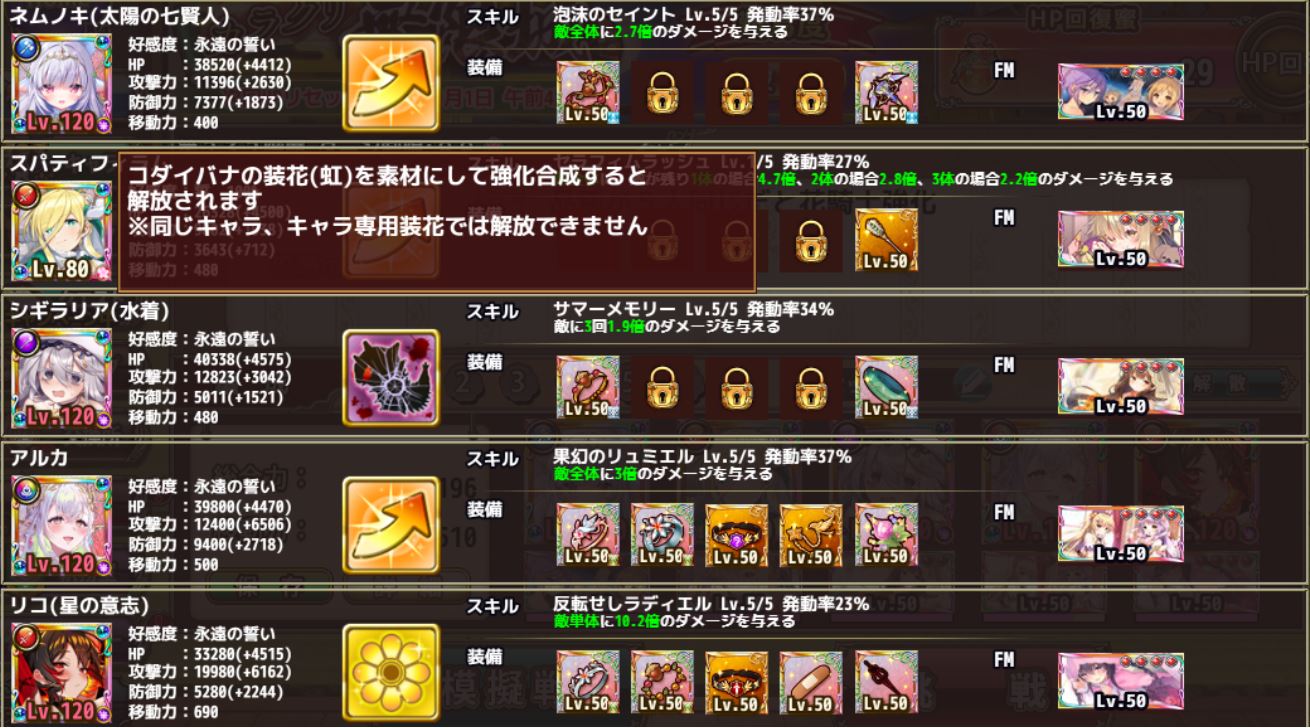The height and width of the screenshot is (728, 1310).
Task: Click ネムノキ's golden arrow ability icon
Action: point(391,83)
